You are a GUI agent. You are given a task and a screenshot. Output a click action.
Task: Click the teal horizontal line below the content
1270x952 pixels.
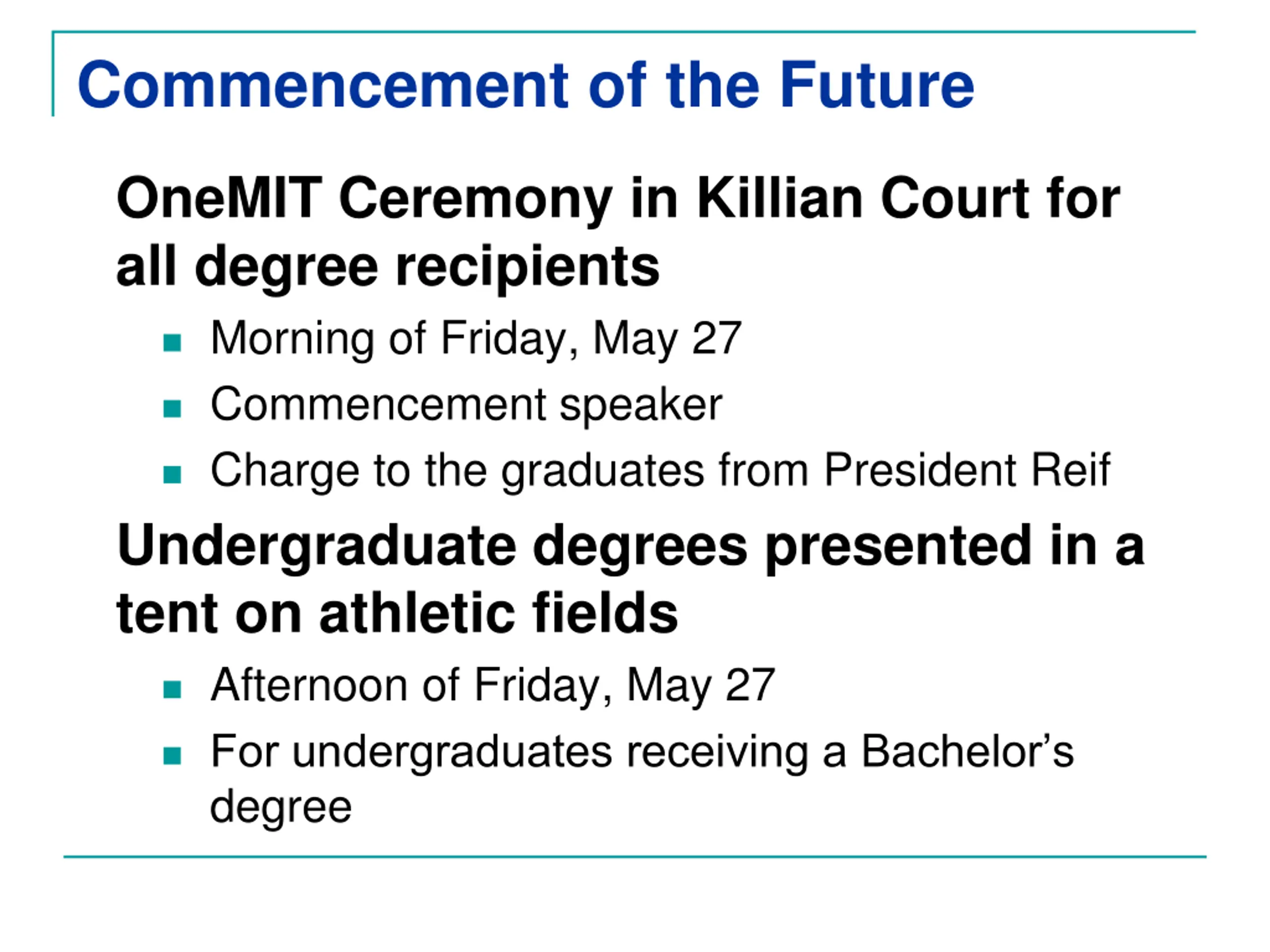pos(635,857)
